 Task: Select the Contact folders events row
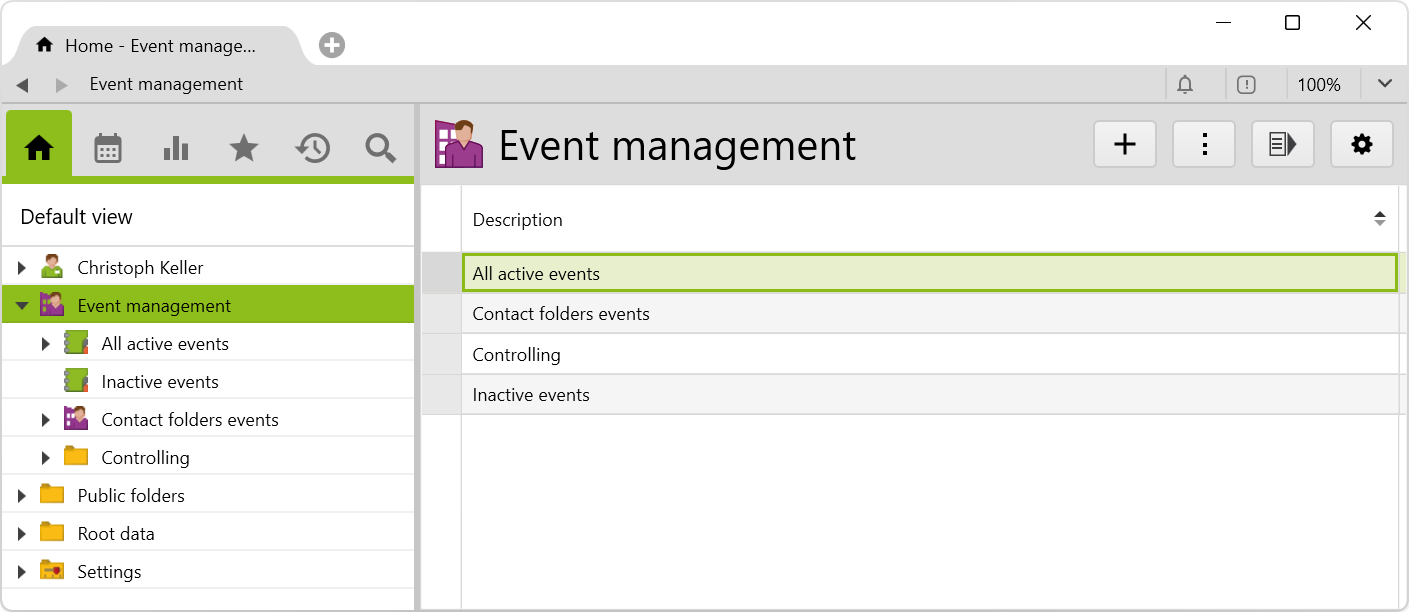click(561, 314)
